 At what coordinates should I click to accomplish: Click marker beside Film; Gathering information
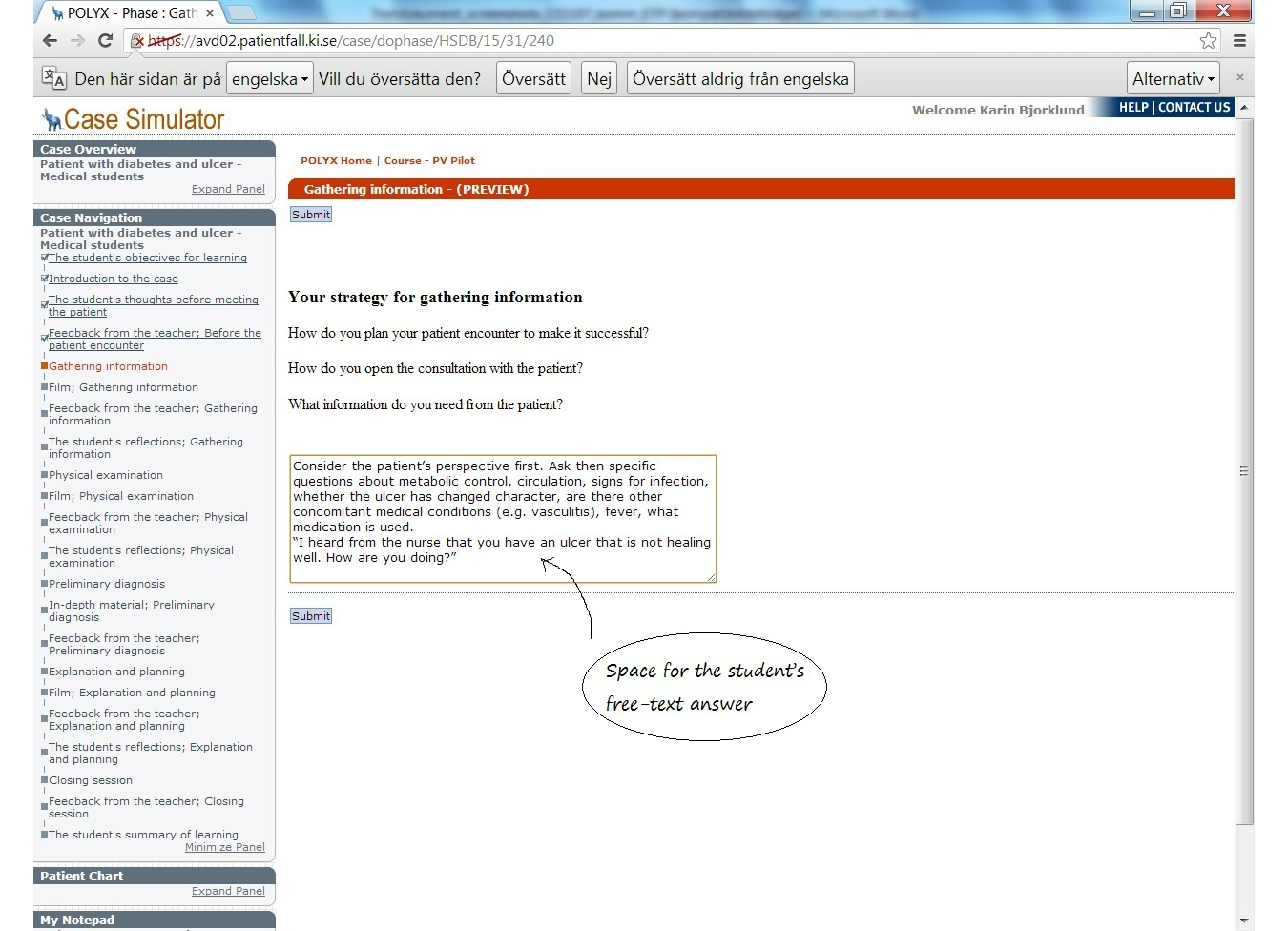[x=45, y=387]
